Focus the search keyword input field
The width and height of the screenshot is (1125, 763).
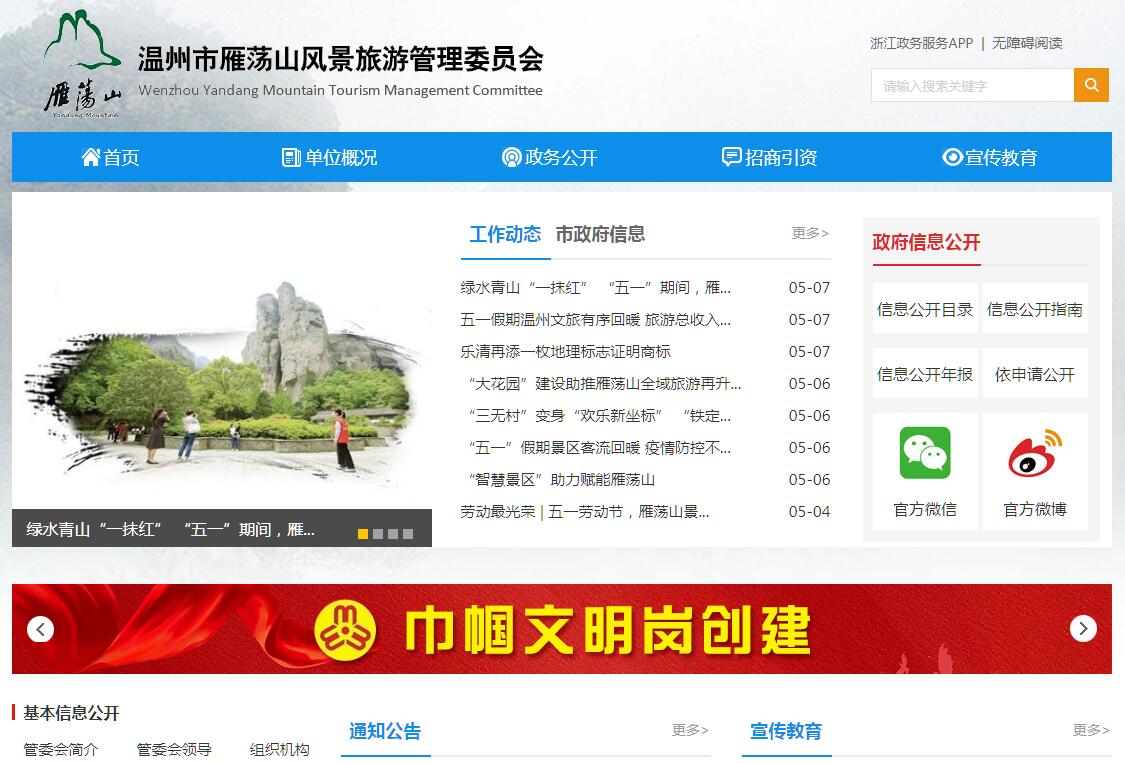pos(972,86)
